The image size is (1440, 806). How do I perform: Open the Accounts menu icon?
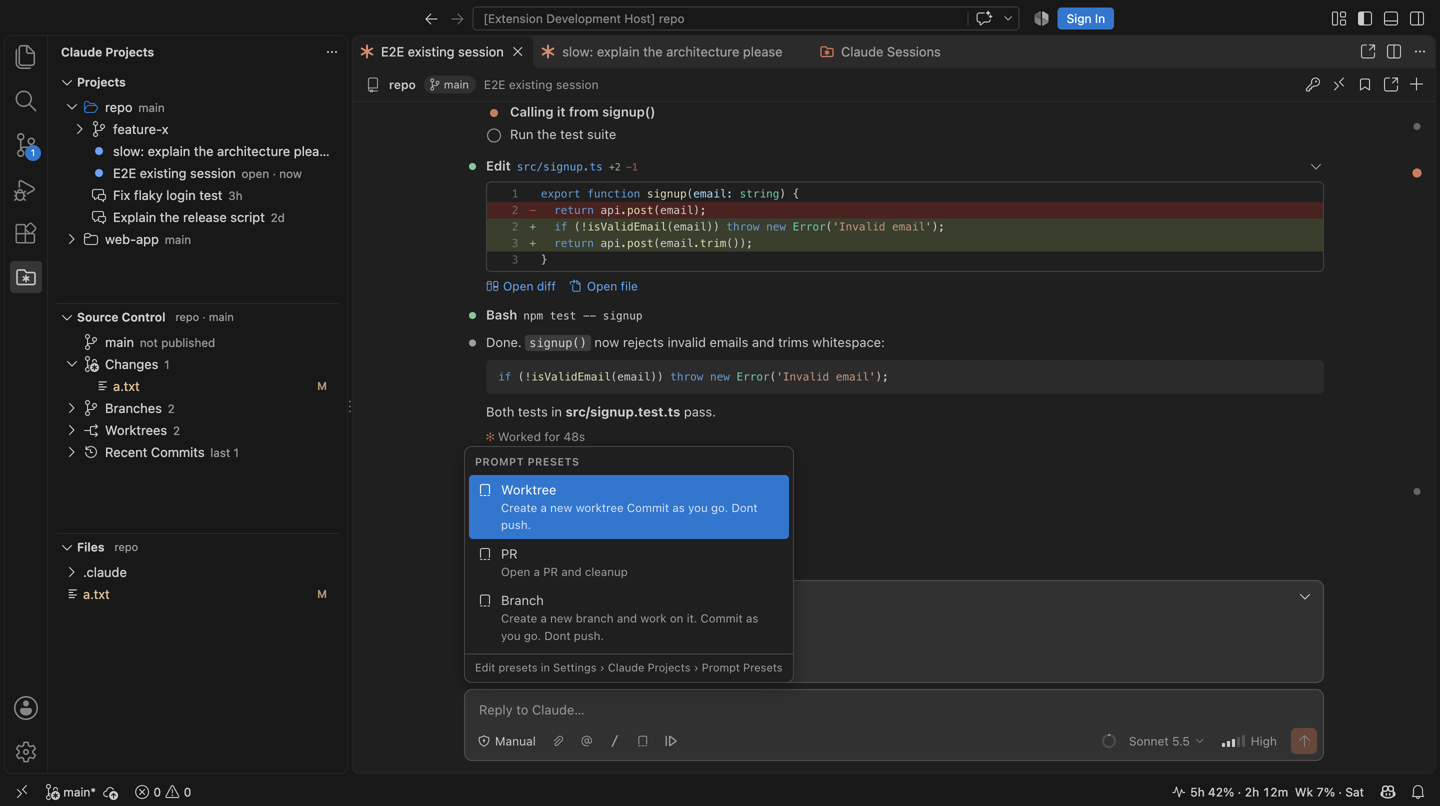pyautogui.click(x=26, y=708)
